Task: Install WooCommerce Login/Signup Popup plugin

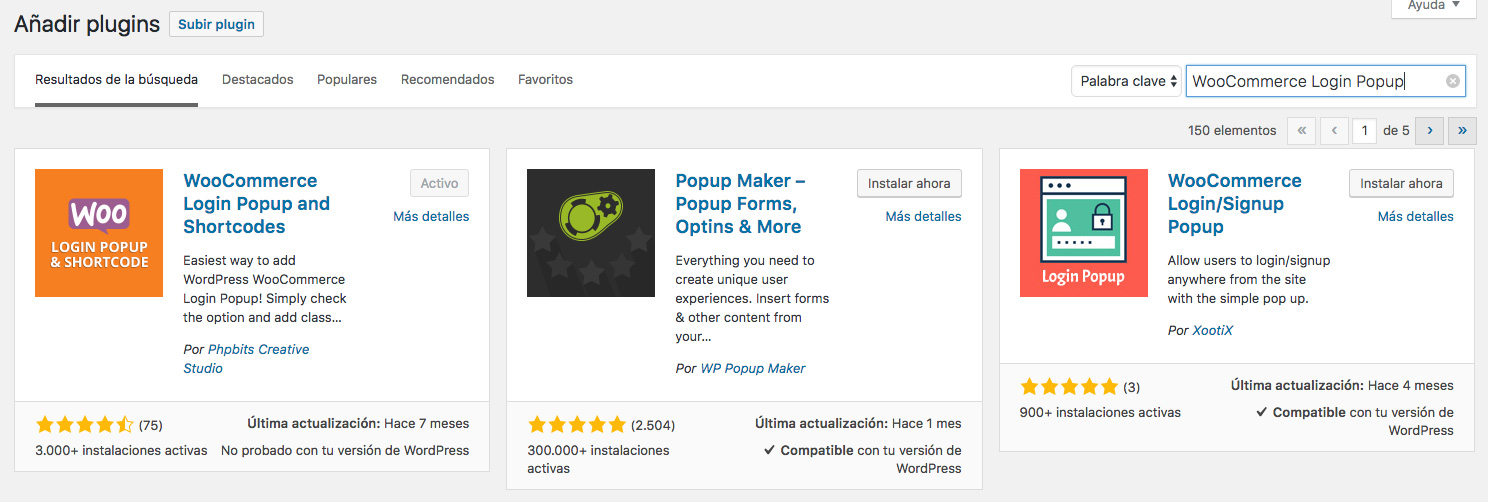Action: [x=1401, y=183]
